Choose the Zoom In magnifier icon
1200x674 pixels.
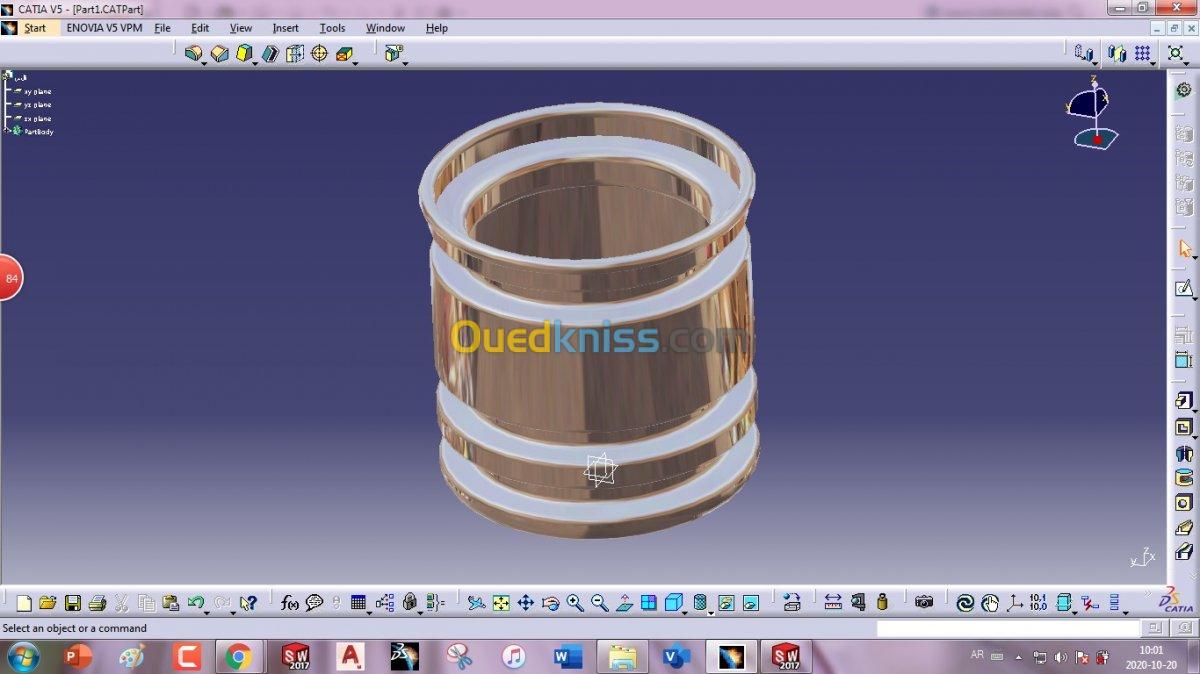[575, 603]
